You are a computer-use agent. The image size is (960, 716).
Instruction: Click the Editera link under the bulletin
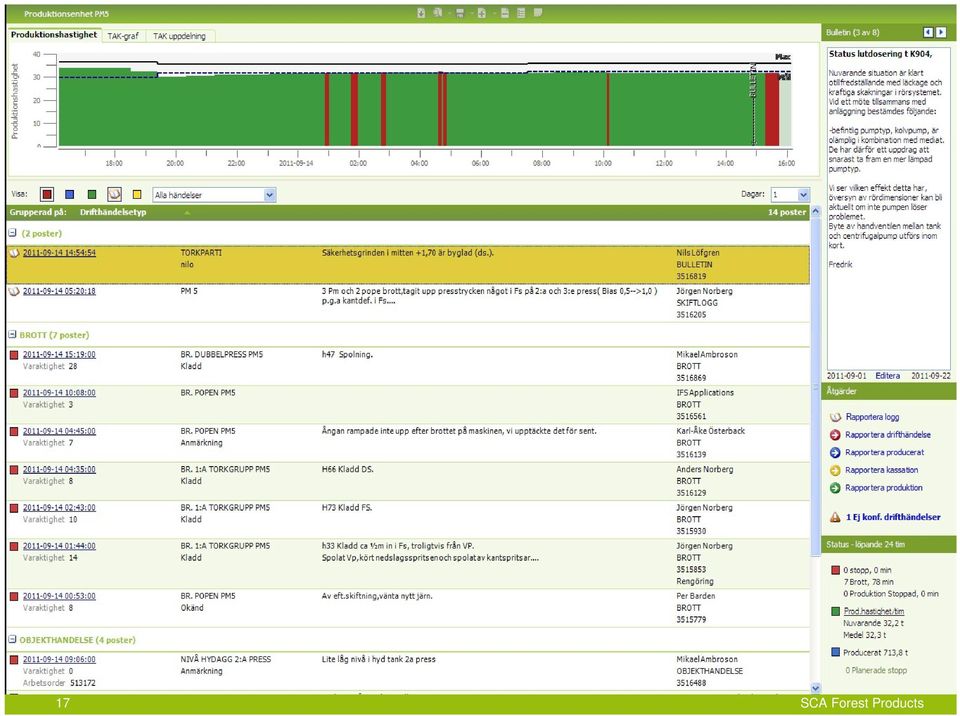coord(887,376)
